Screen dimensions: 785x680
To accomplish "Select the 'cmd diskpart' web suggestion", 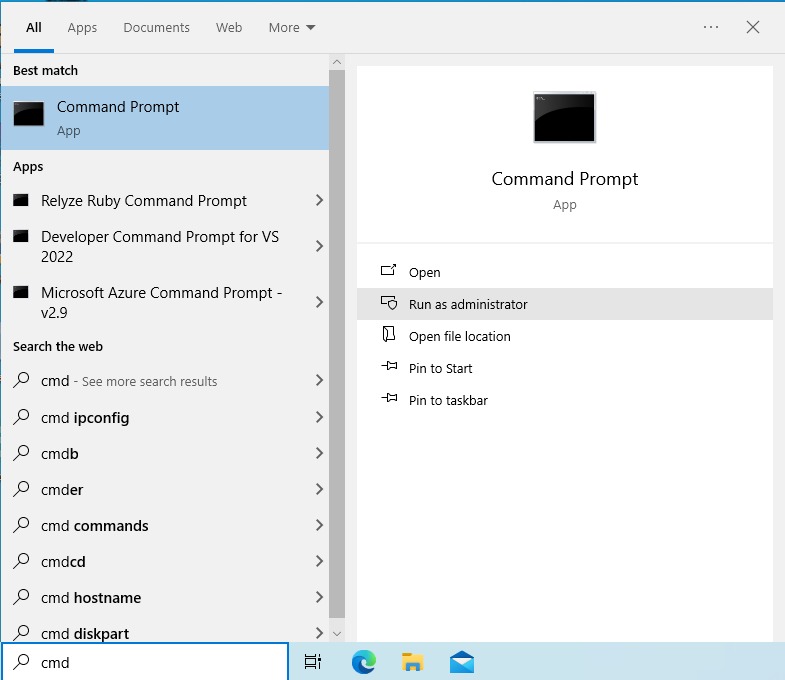I will (x=165, y=631).
